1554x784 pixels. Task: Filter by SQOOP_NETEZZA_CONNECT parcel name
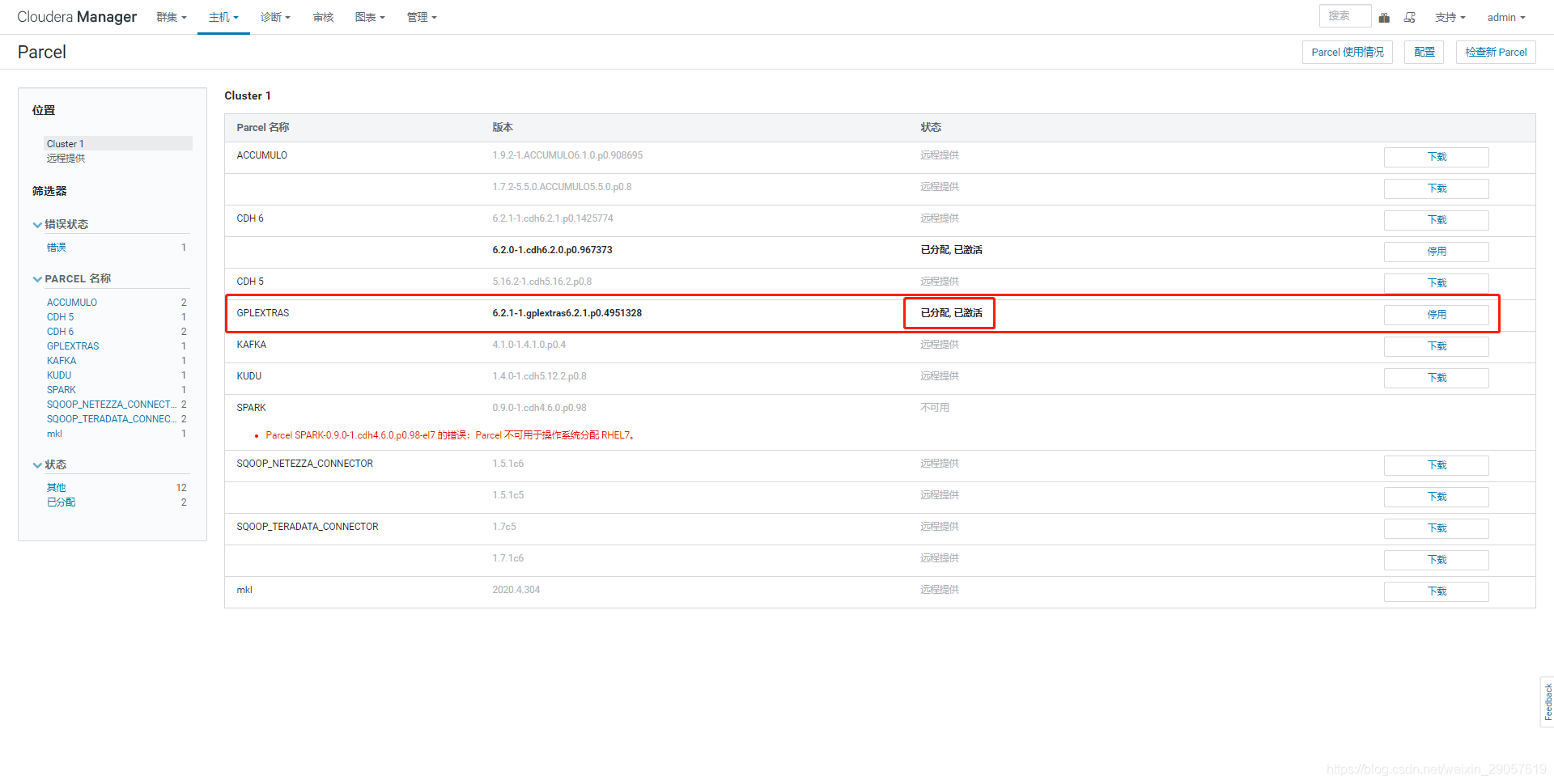[x=112, y=405]
